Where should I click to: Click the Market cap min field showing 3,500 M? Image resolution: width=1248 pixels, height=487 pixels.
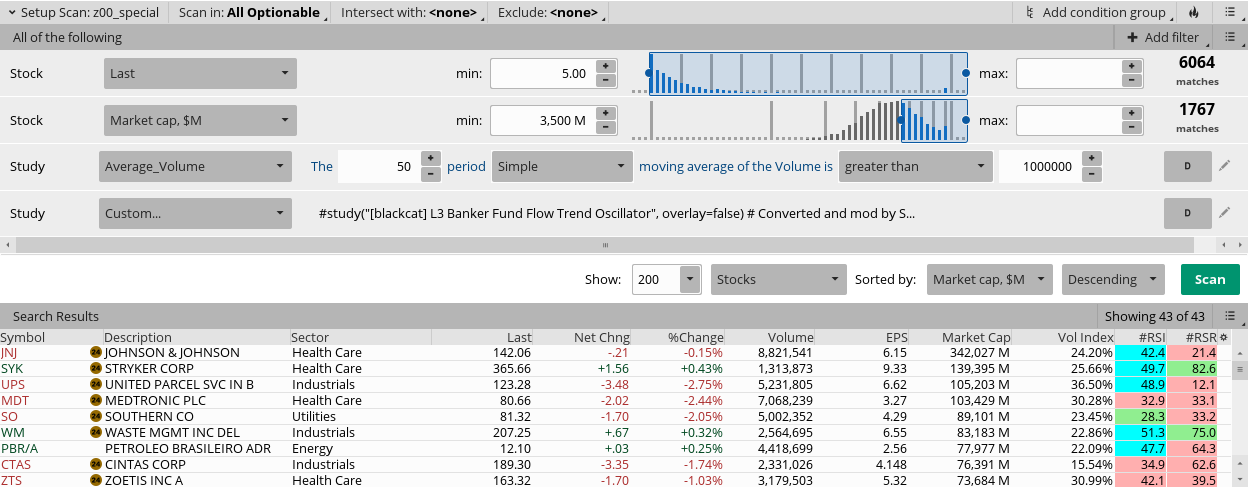tap(542, 120)
